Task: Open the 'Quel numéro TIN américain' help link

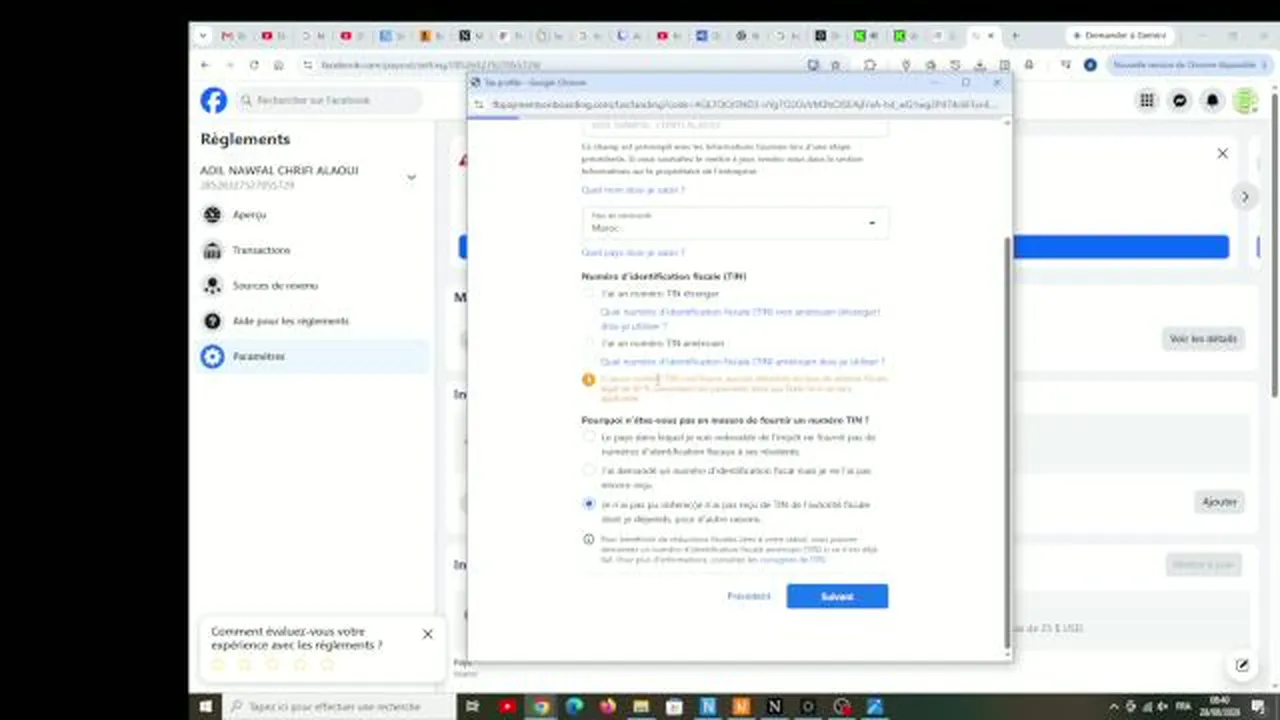Action: 742,361
